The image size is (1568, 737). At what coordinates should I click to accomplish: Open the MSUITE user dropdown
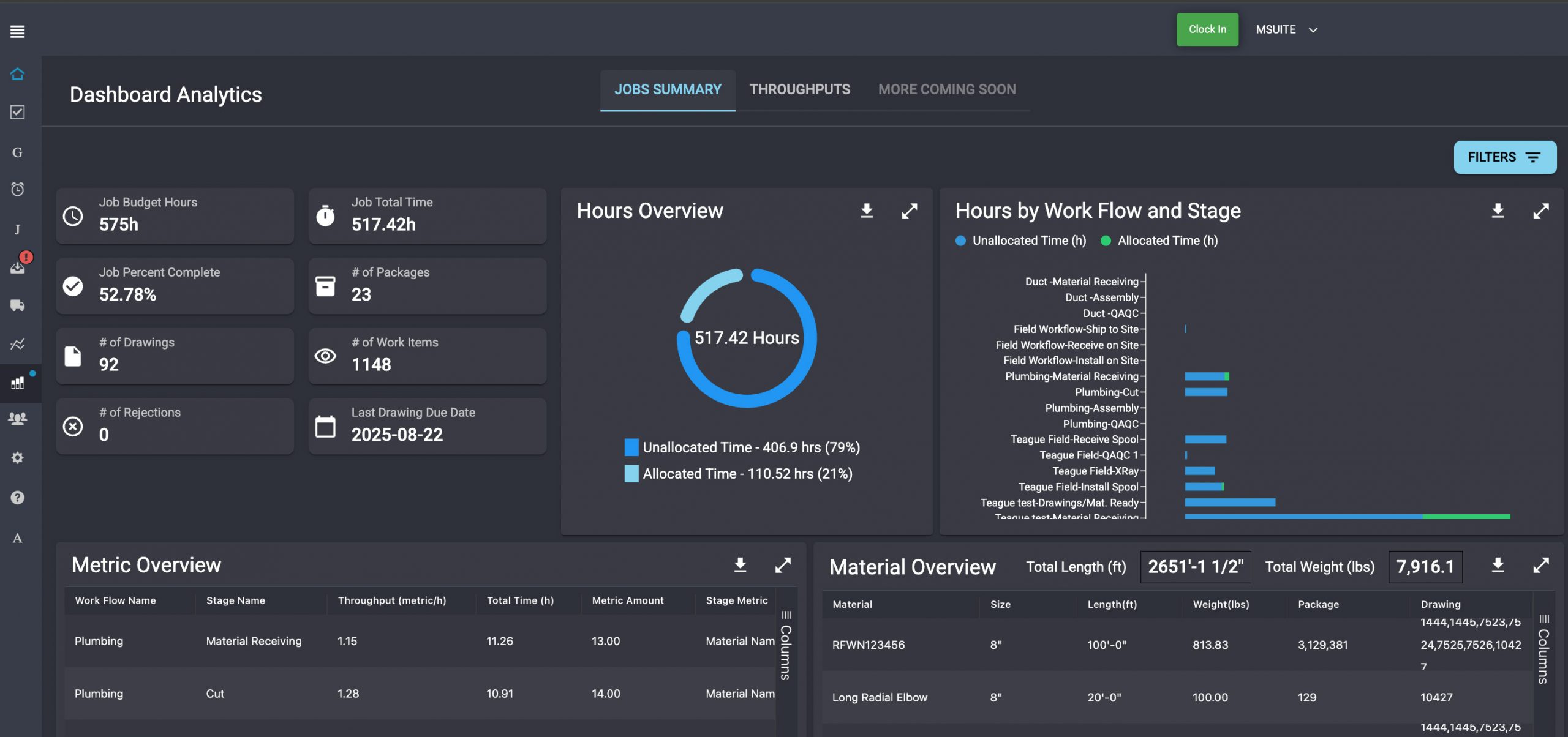[1286, 29]
